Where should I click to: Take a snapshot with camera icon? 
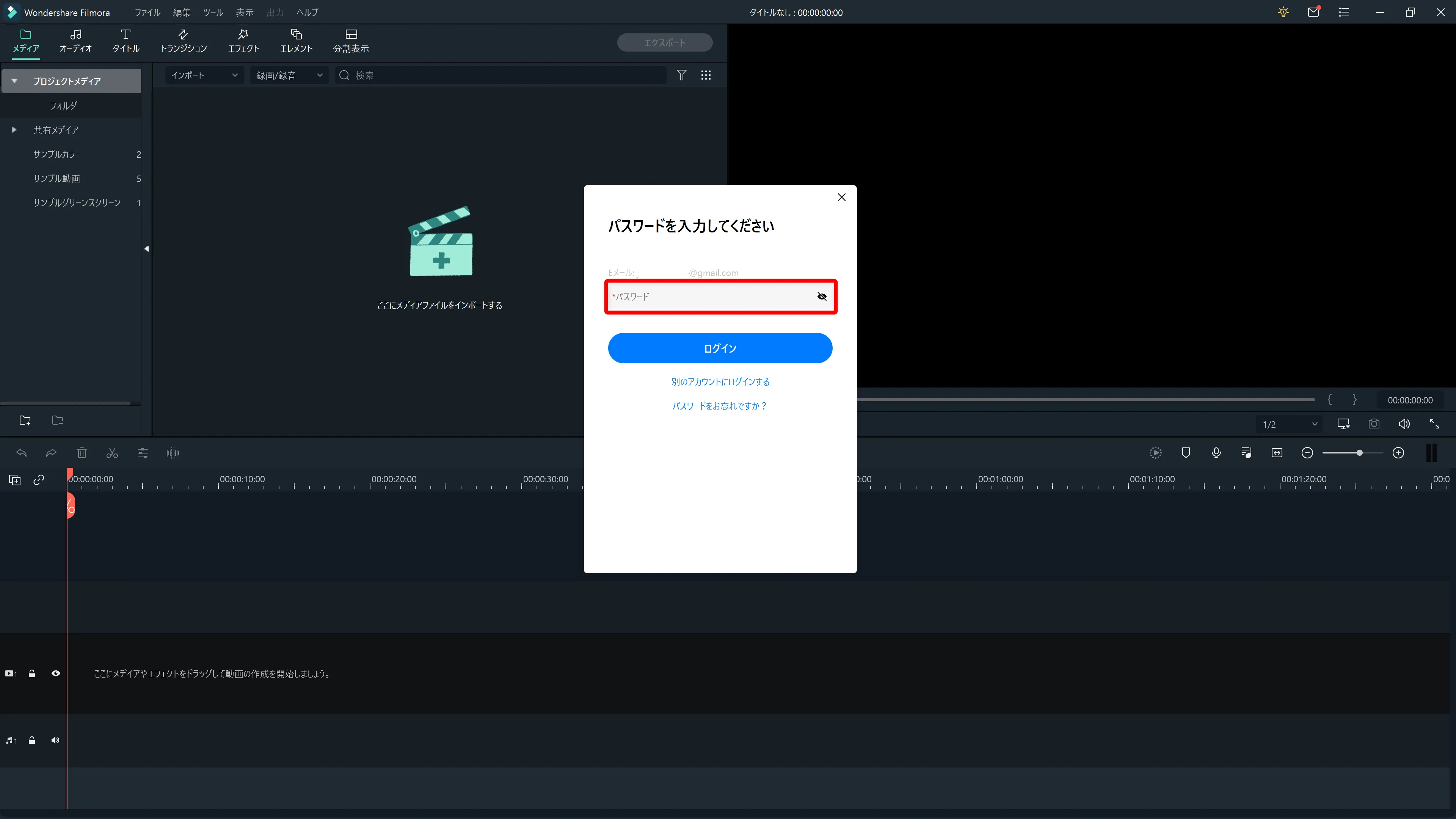(1374, 424)
